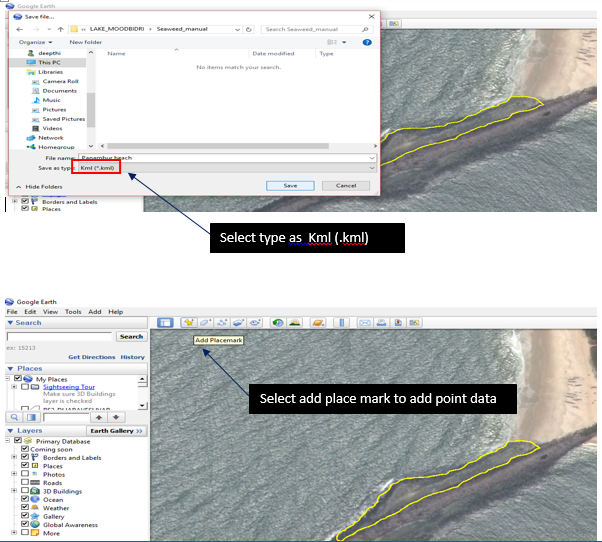Click the Email toolbar icon
The width and height of the screenshot is (602, 542).
coord(365,323)
